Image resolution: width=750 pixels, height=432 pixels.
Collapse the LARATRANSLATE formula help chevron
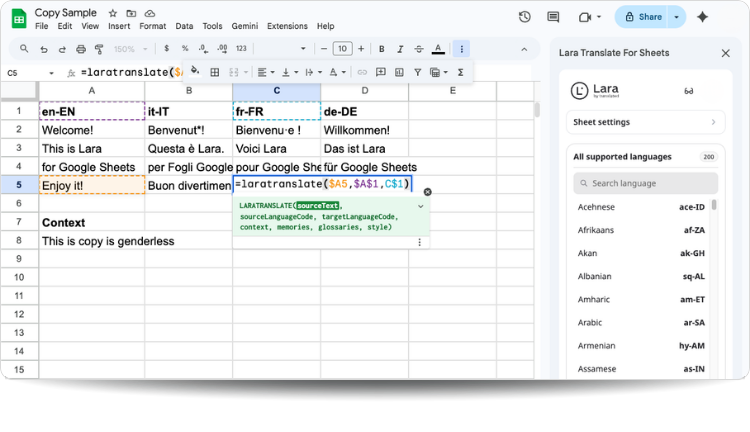pos(420,206)
